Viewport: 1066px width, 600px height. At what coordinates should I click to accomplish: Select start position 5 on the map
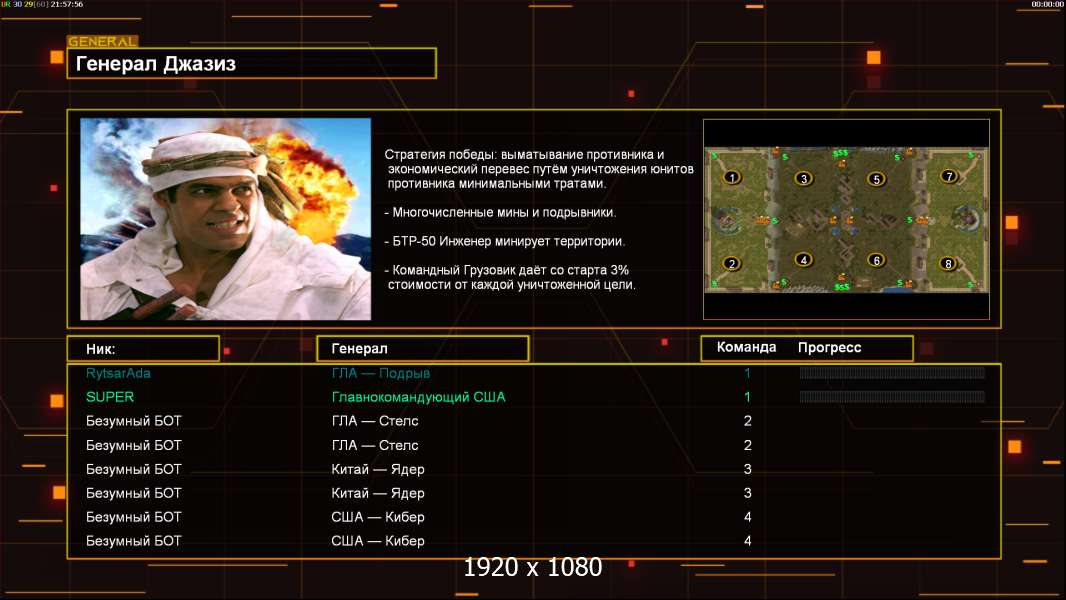click(876, 179)
